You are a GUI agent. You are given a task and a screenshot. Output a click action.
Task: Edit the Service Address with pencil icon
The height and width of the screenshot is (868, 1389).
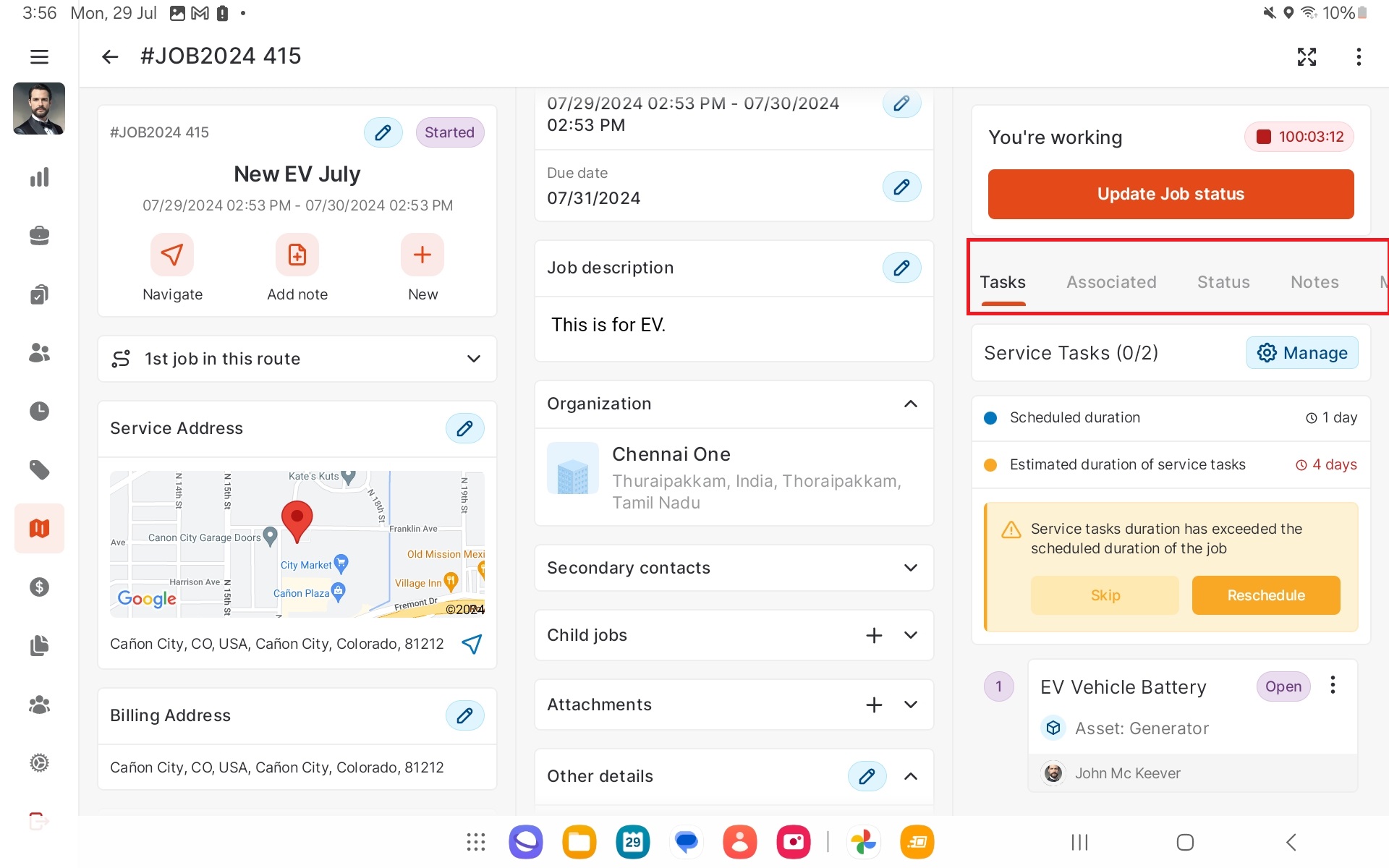[x=464, y=428]
